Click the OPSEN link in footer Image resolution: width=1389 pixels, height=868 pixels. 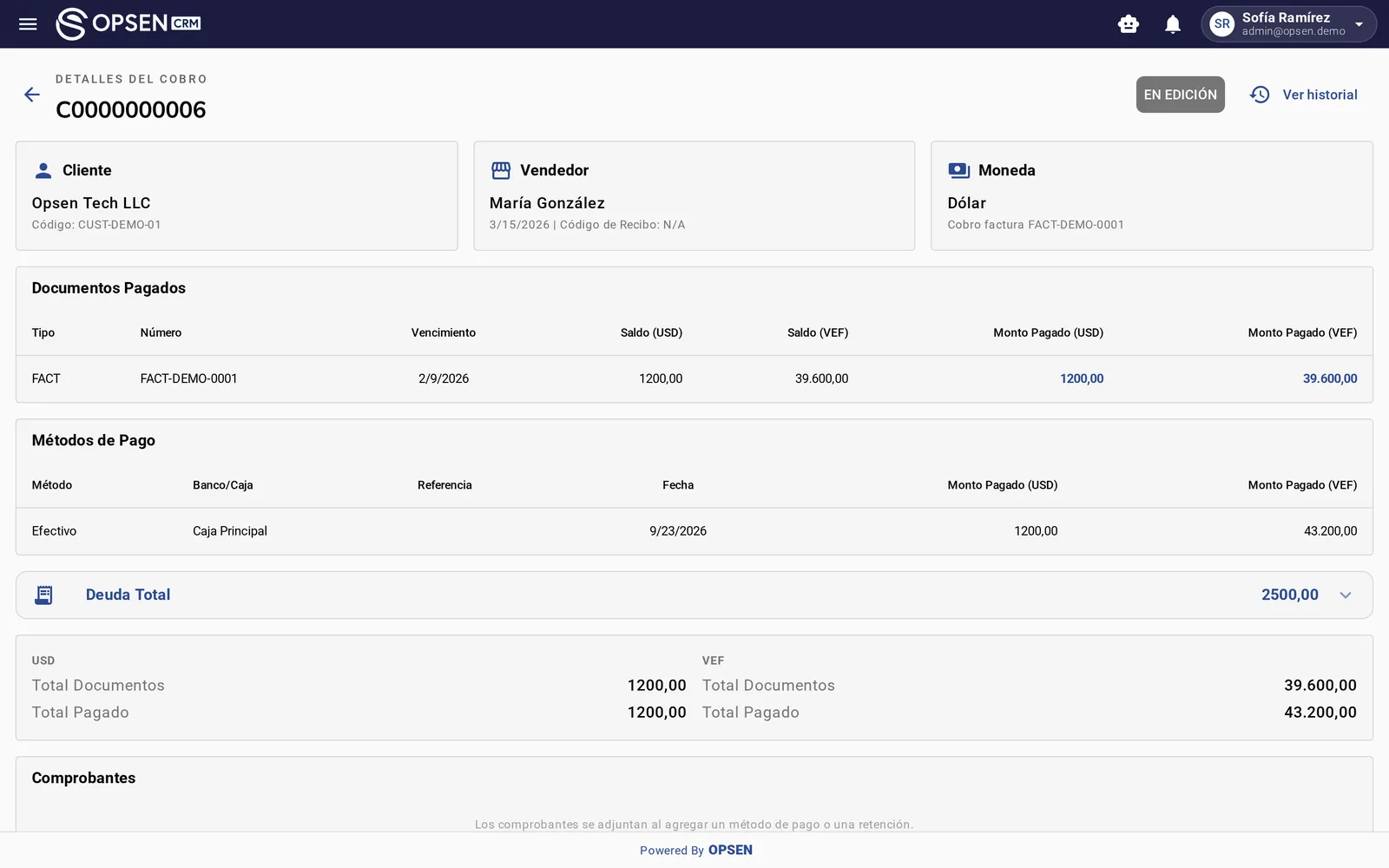click(730, 850)
